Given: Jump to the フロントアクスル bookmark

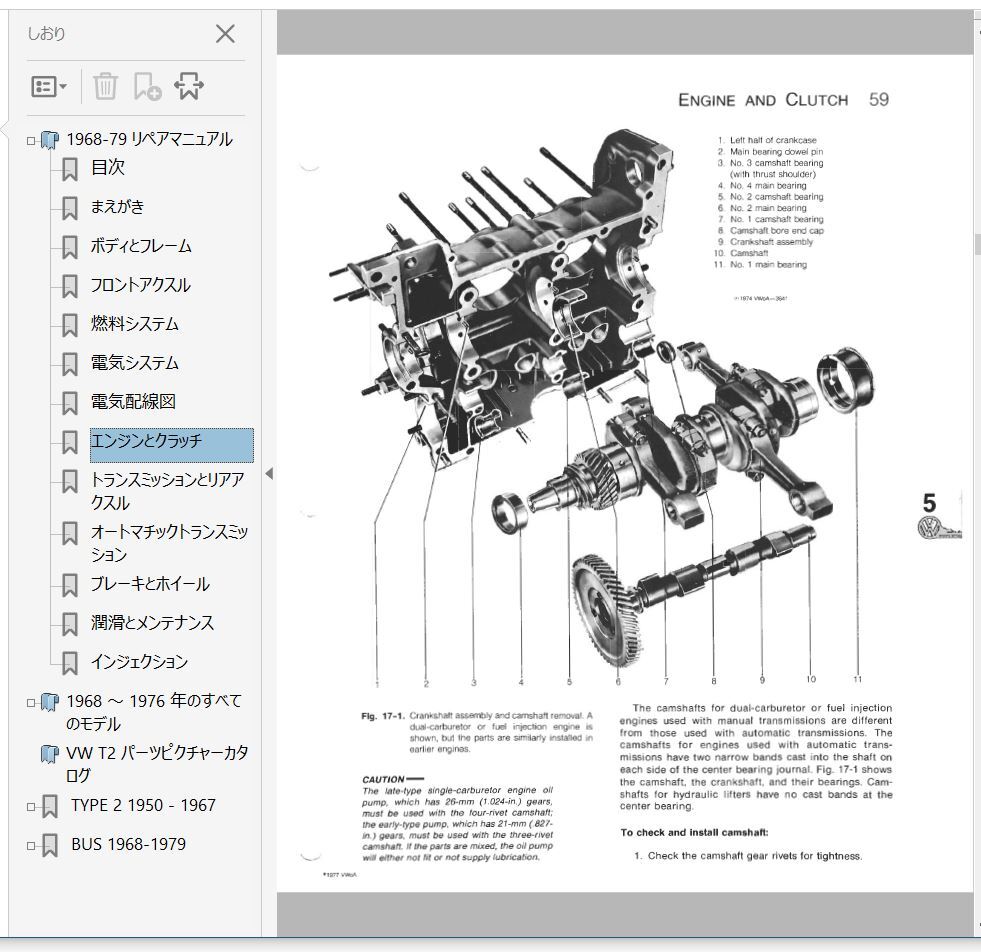Looking at the screenshot, I should point(140,285).
